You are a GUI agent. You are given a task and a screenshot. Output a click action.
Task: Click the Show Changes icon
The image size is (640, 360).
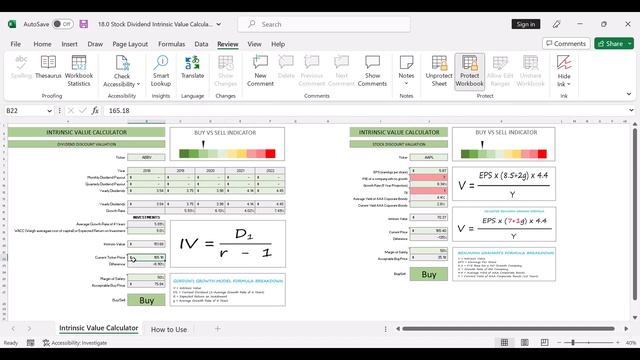pos(226,71)
